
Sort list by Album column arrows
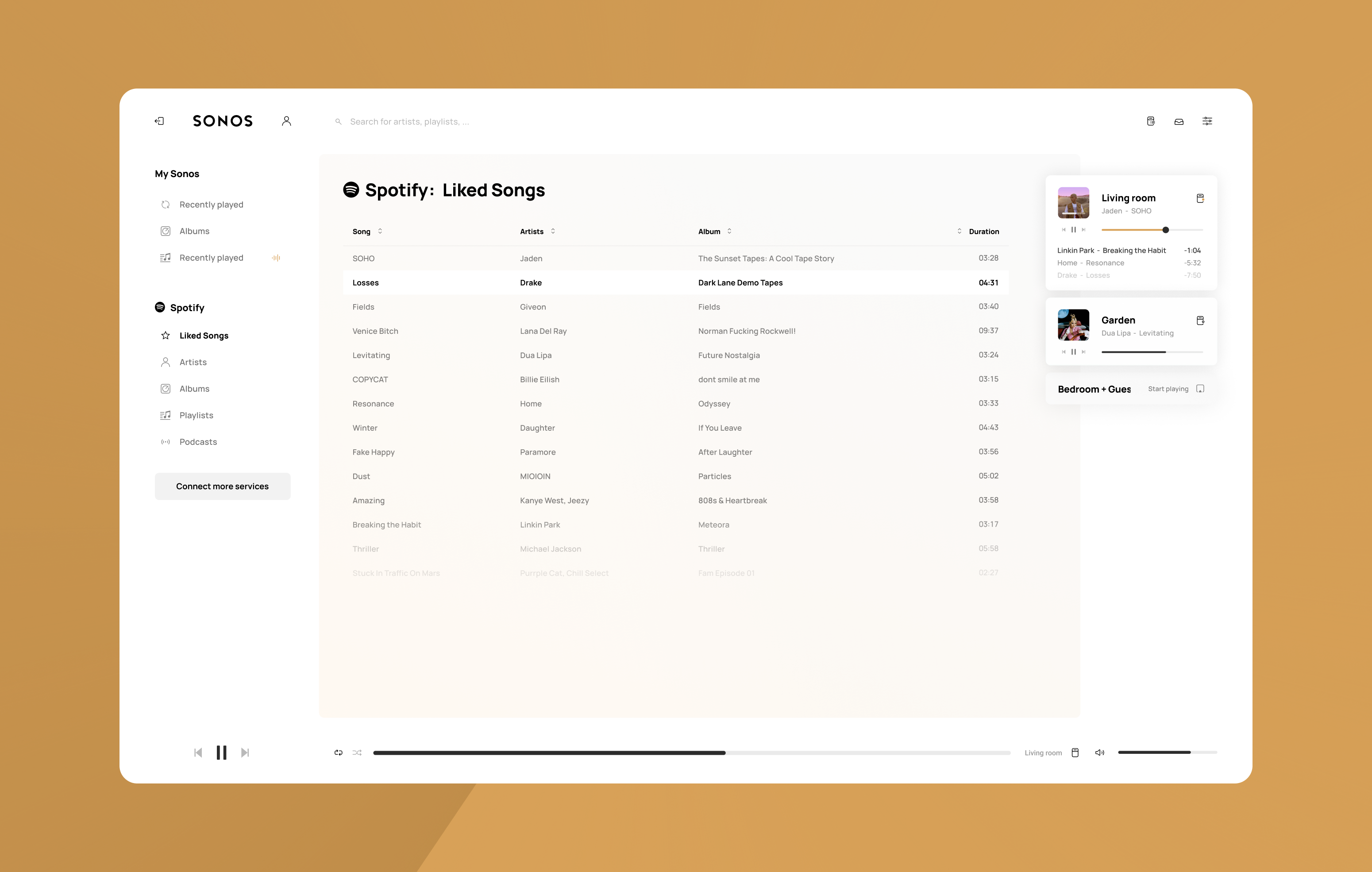(729, 231)
